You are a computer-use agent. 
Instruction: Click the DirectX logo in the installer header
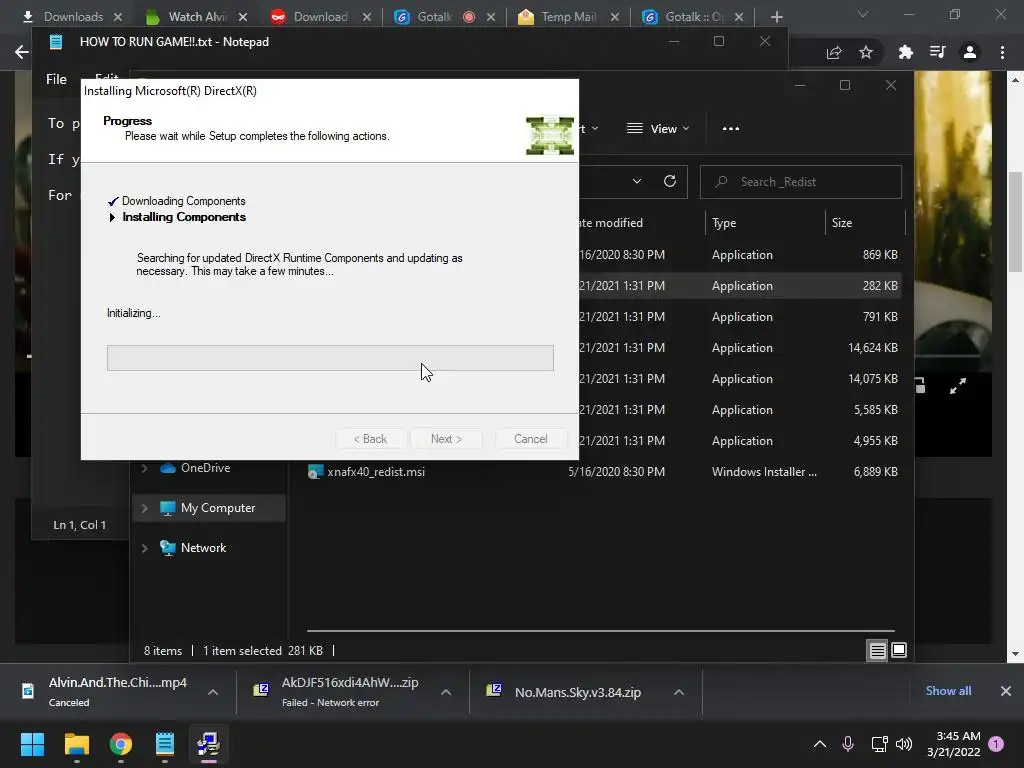tap(550, 135)
